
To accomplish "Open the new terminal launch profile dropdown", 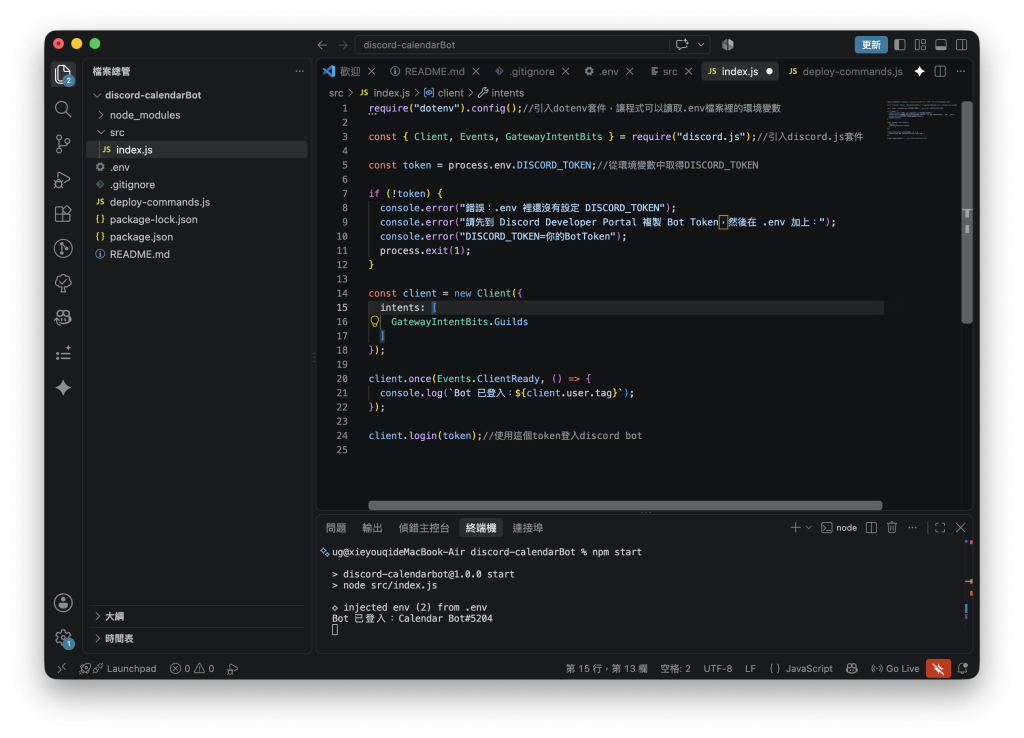I will click(x=808, y=527).
